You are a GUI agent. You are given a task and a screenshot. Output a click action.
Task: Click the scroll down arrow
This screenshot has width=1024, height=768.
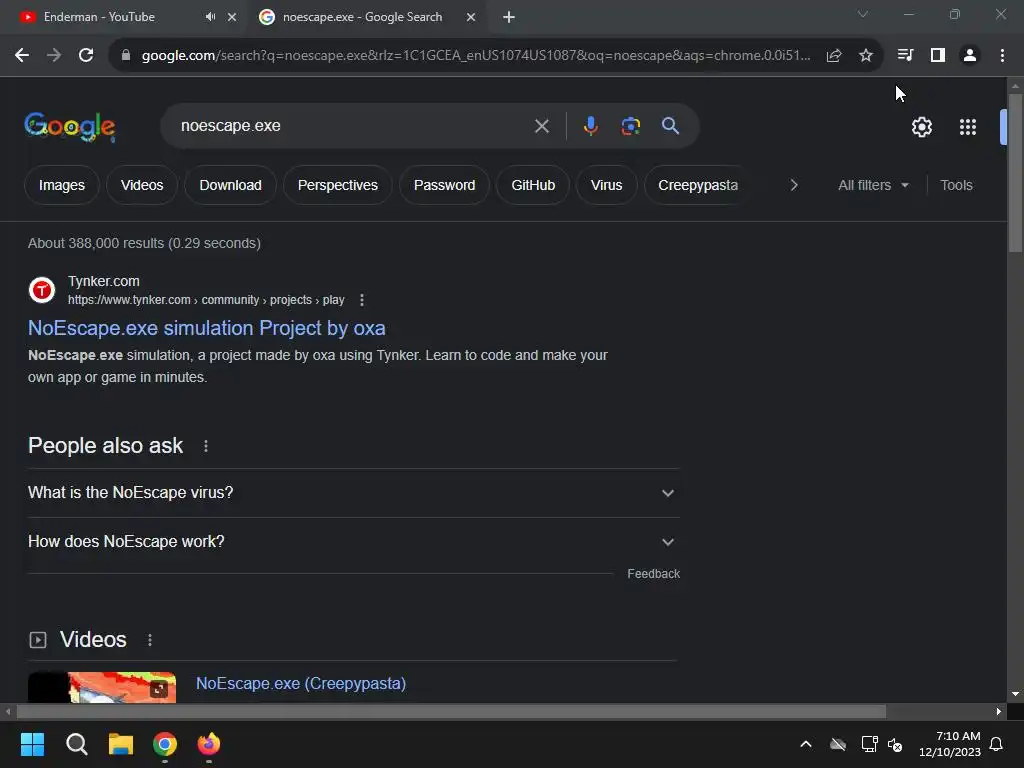click(x=1015, y=694)
